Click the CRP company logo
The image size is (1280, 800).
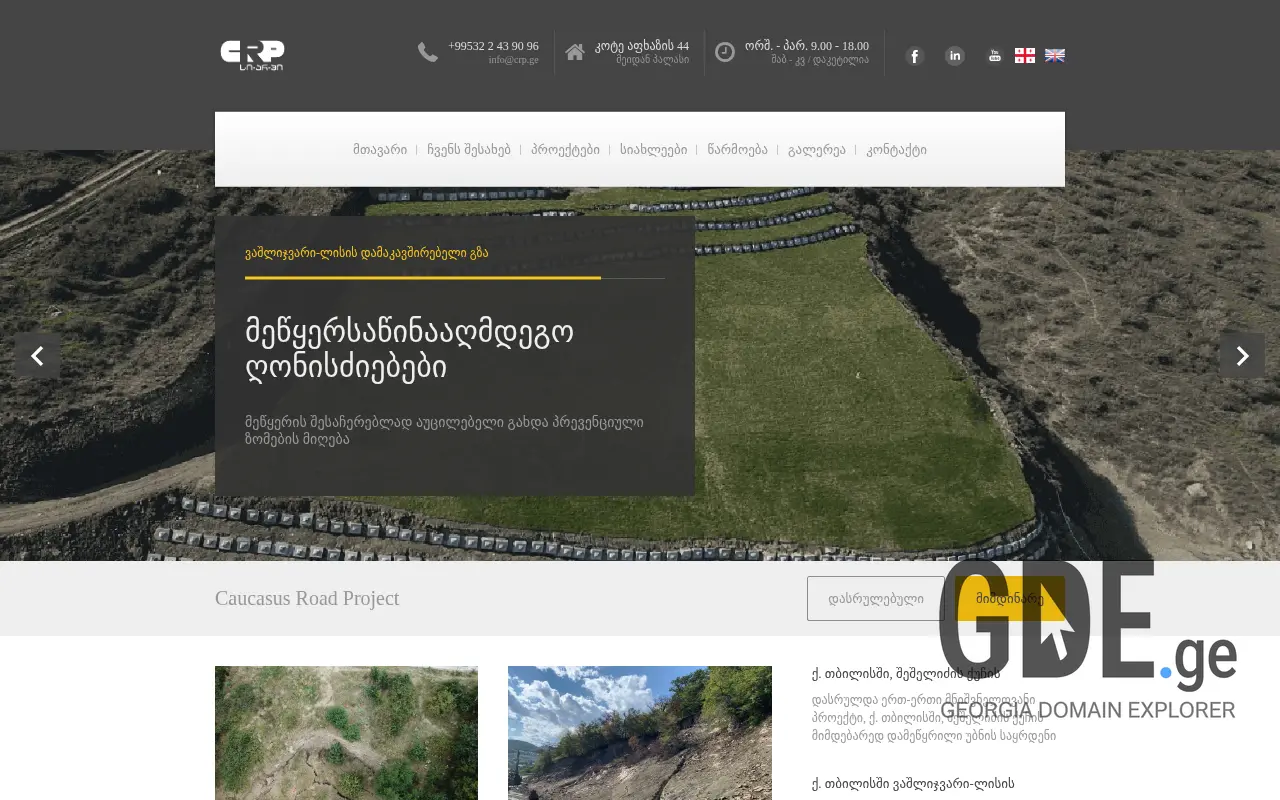click(x=252, y=55)
